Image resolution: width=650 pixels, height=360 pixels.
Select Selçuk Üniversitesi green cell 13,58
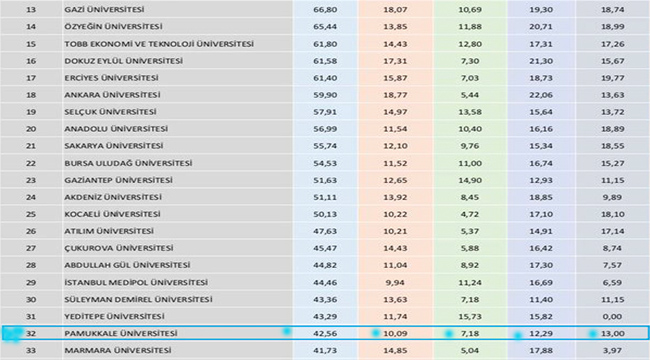click(x=470, y=112)
